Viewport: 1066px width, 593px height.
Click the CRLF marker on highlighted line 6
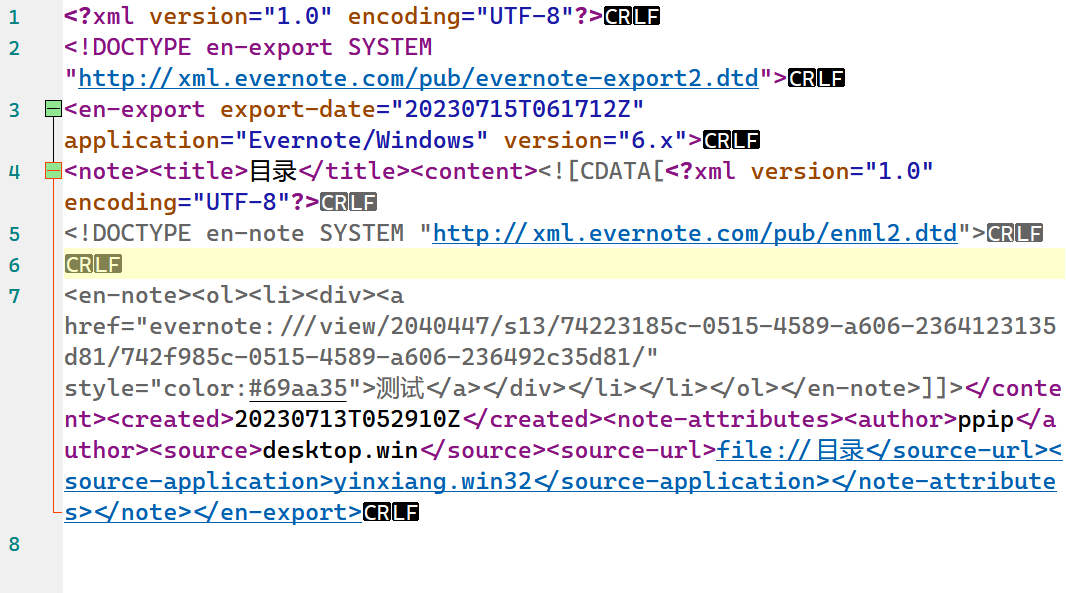93,265
